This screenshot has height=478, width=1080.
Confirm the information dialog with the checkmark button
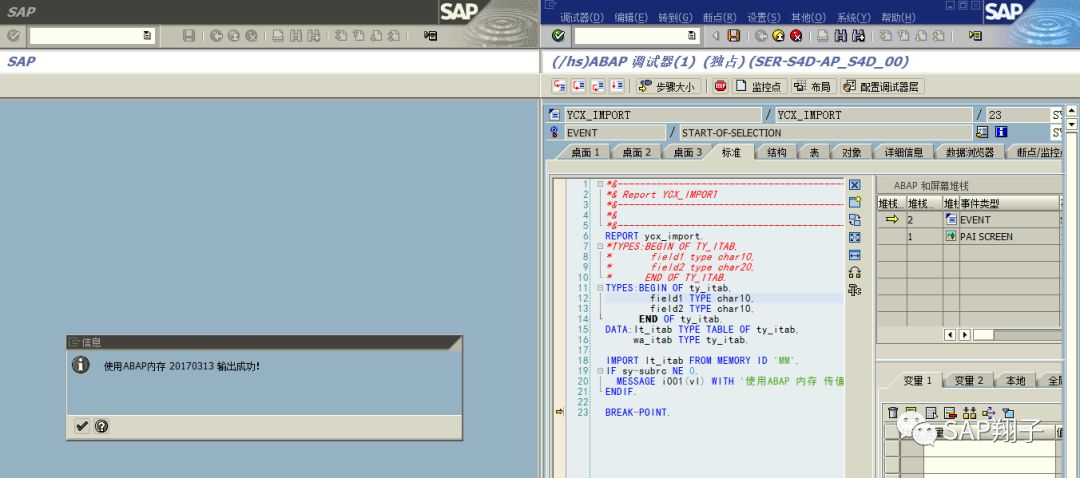[82, 426]
